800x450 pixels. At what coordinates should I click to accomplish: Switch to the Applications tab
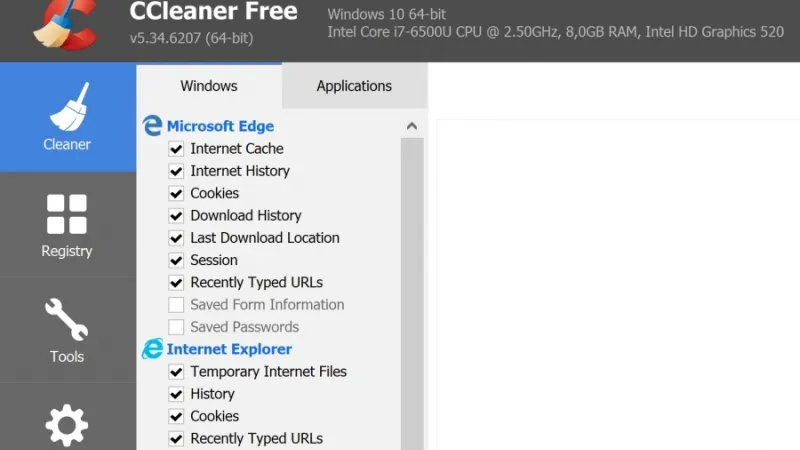(354, 86)
